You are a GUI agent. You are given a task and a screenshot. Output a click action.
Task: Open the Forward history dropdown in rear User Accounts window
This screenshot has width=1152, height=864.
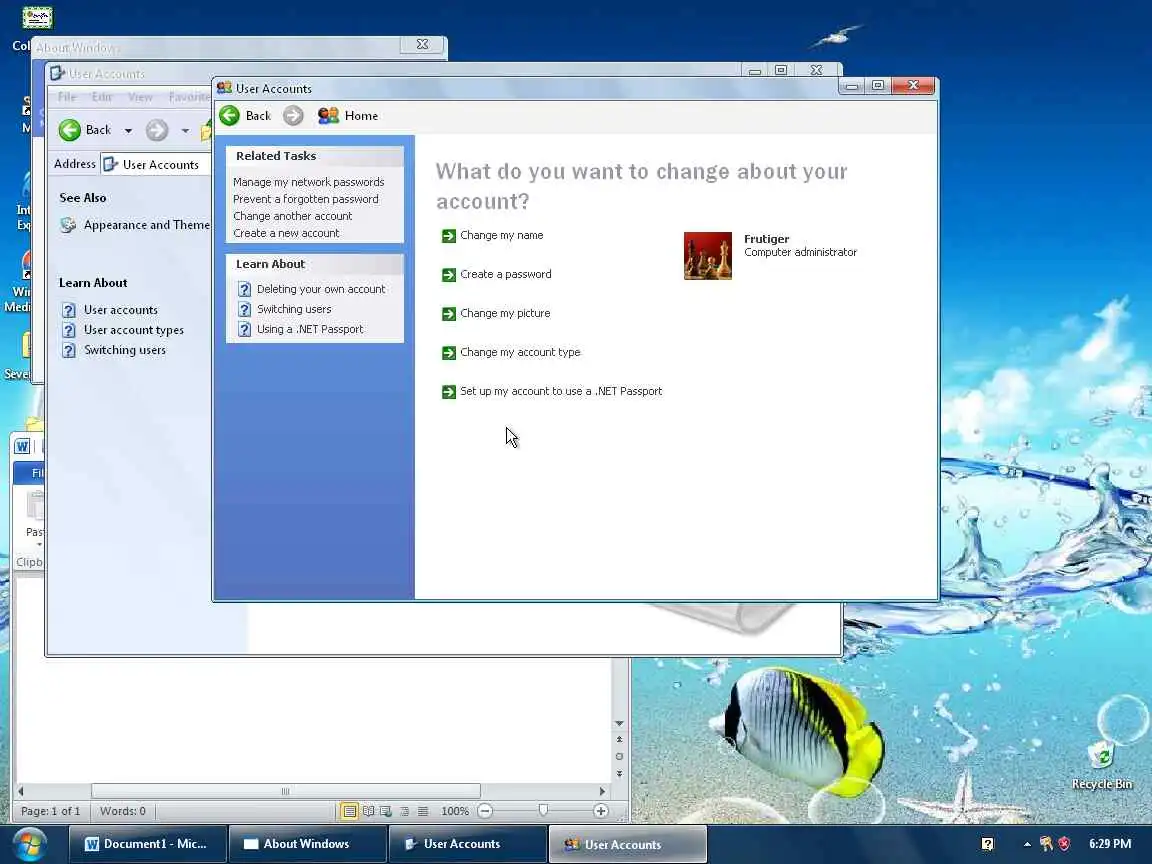tap(185, 131)
